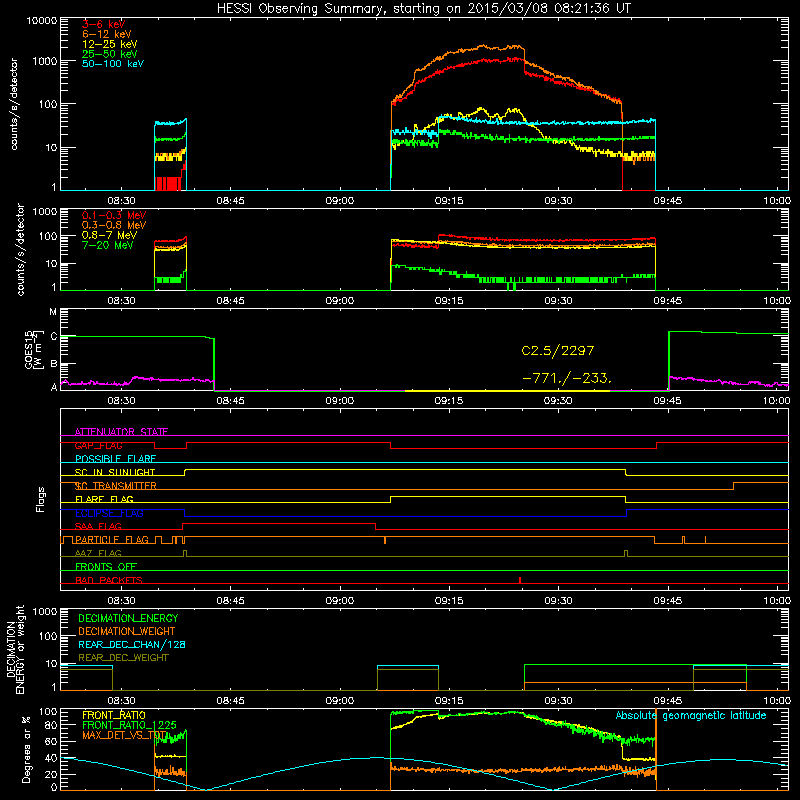Click the MAX_DET_VS_TOT legend label

[x=125, y=735]
